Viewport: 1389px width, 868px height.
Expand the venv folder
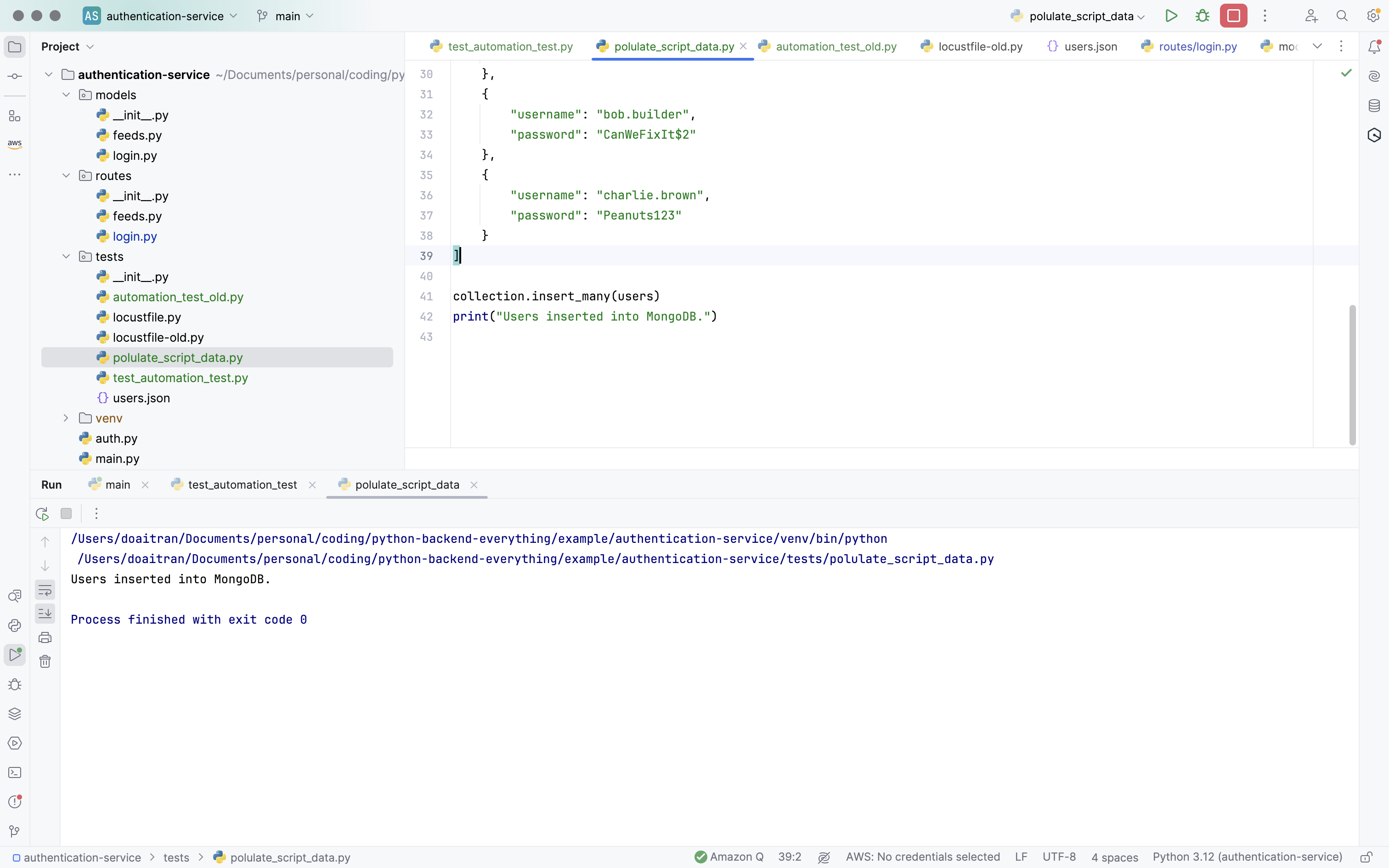[x=66, y=418]
